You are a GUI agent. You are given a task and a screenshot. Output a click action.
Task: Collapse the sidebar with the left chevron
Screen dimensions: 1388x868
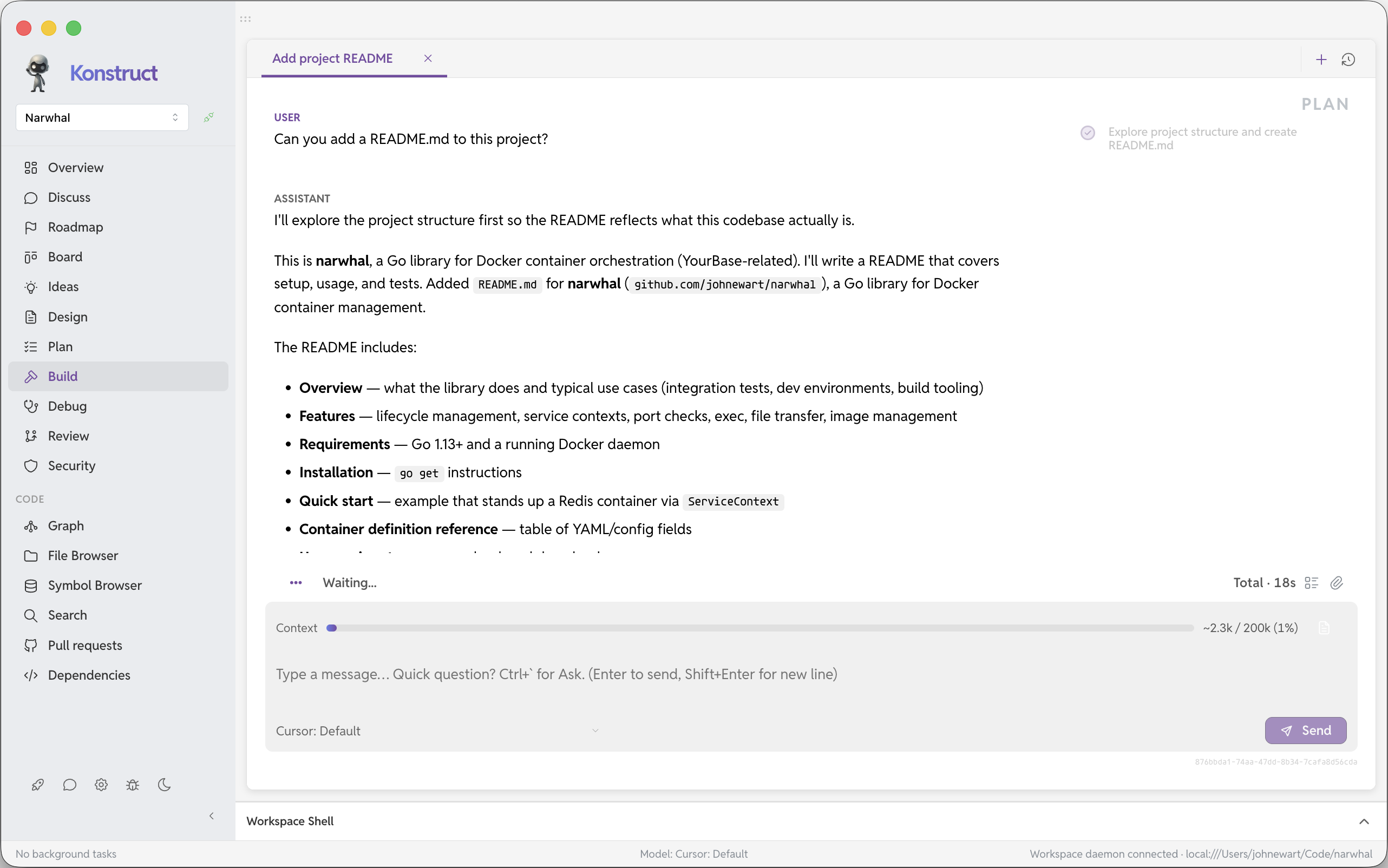tap(212, 817)
